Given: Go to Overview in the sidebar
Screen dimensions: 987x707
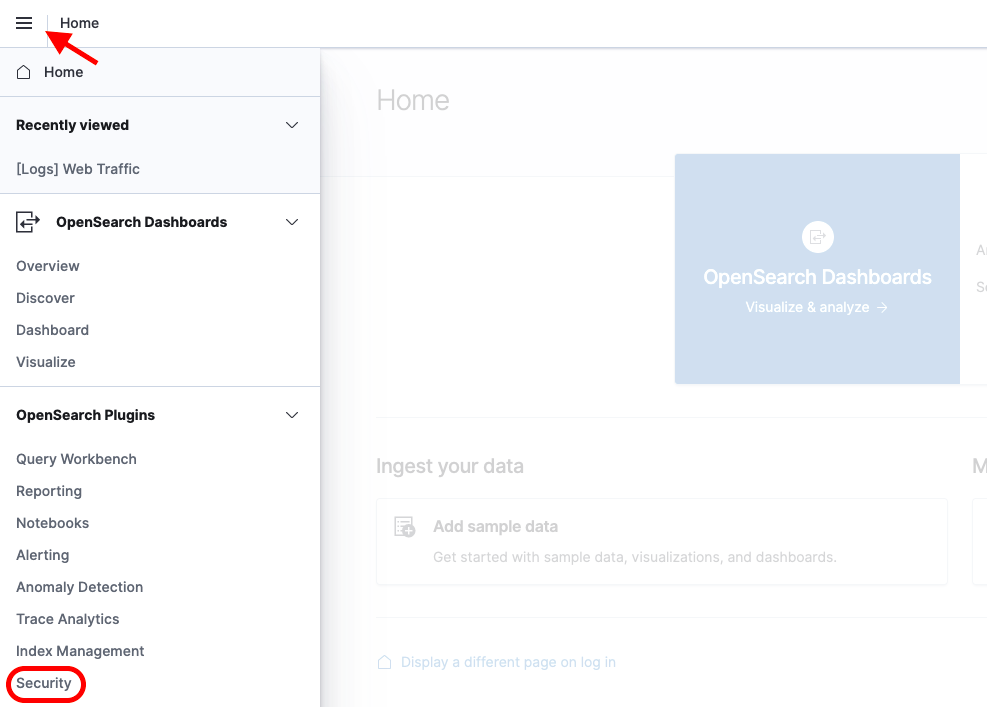Looking at the screenshot, I should point(48,266).
